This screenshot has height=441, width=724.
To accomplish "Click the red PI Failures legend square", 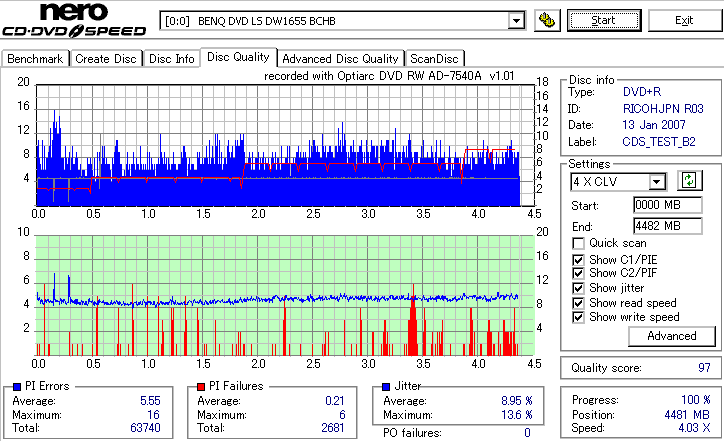I will tap(201, 387).
